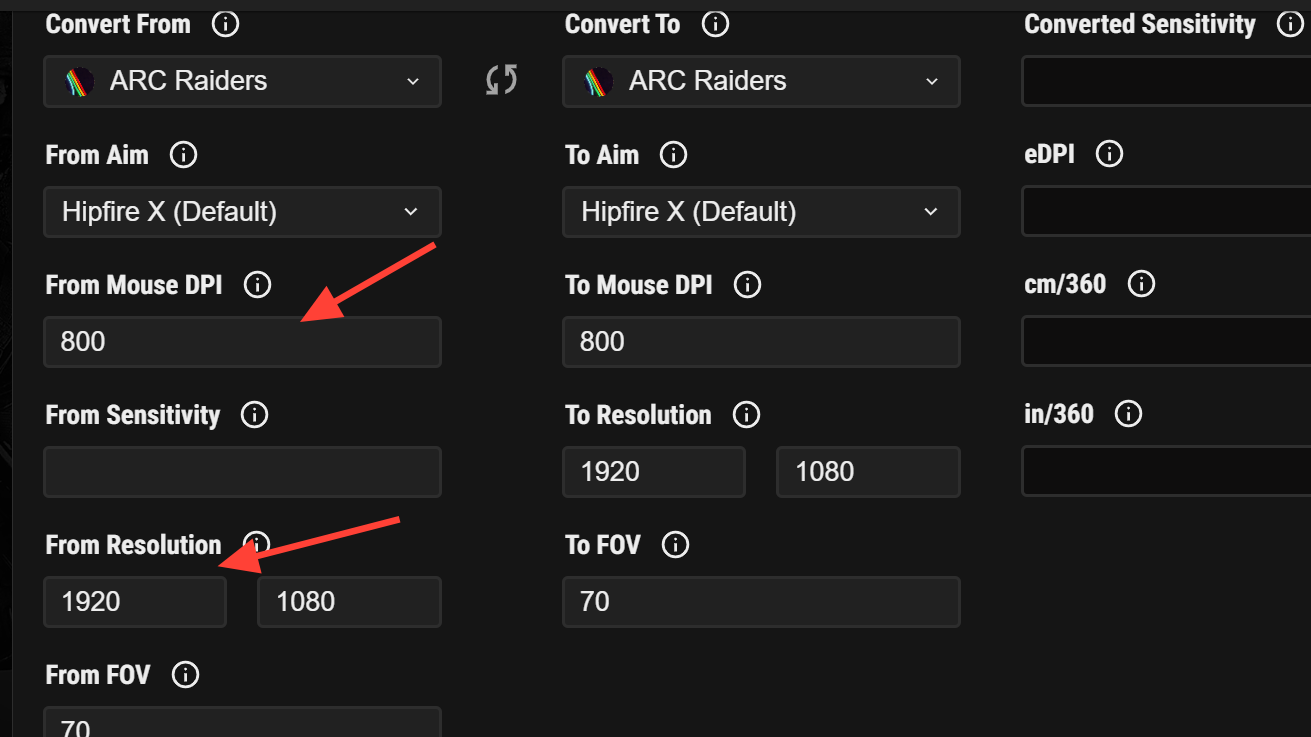Click the From Resolution width field

[x=135, y=602]
